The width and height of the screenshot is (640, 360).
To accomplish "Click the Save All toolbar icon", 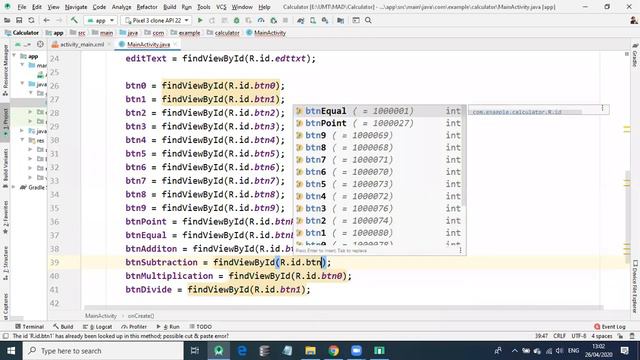I will [19, 20].
